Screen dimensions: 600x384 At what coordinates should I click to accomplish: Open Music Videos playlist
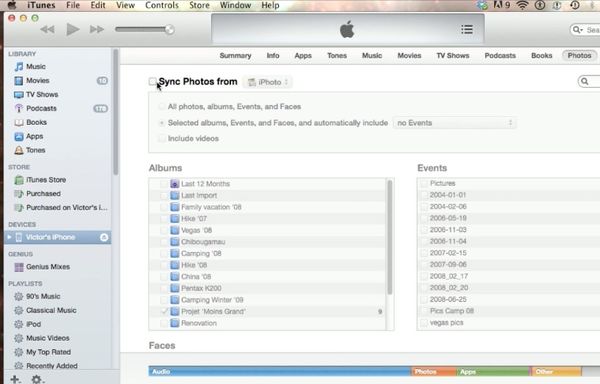pyautogui.click(x=47, y=338)
